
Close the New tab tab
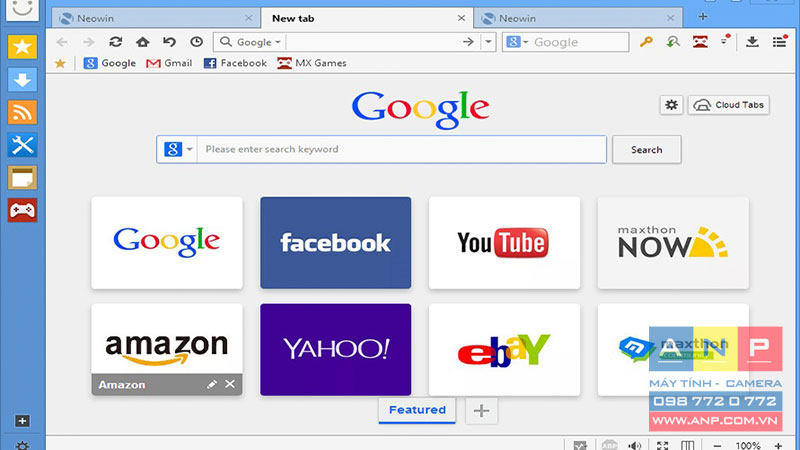461,18
